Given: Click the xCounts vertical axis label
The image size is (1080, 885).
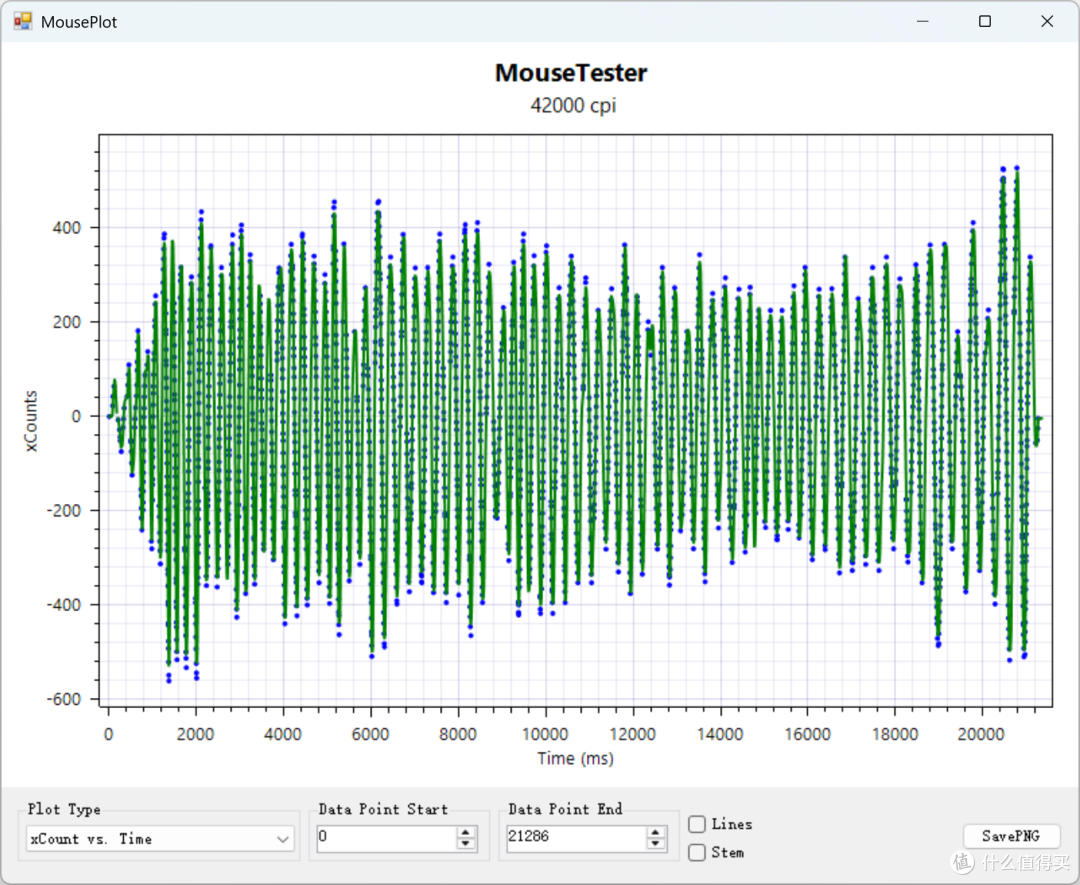Looking at the screenshot, I should point(31,421).
